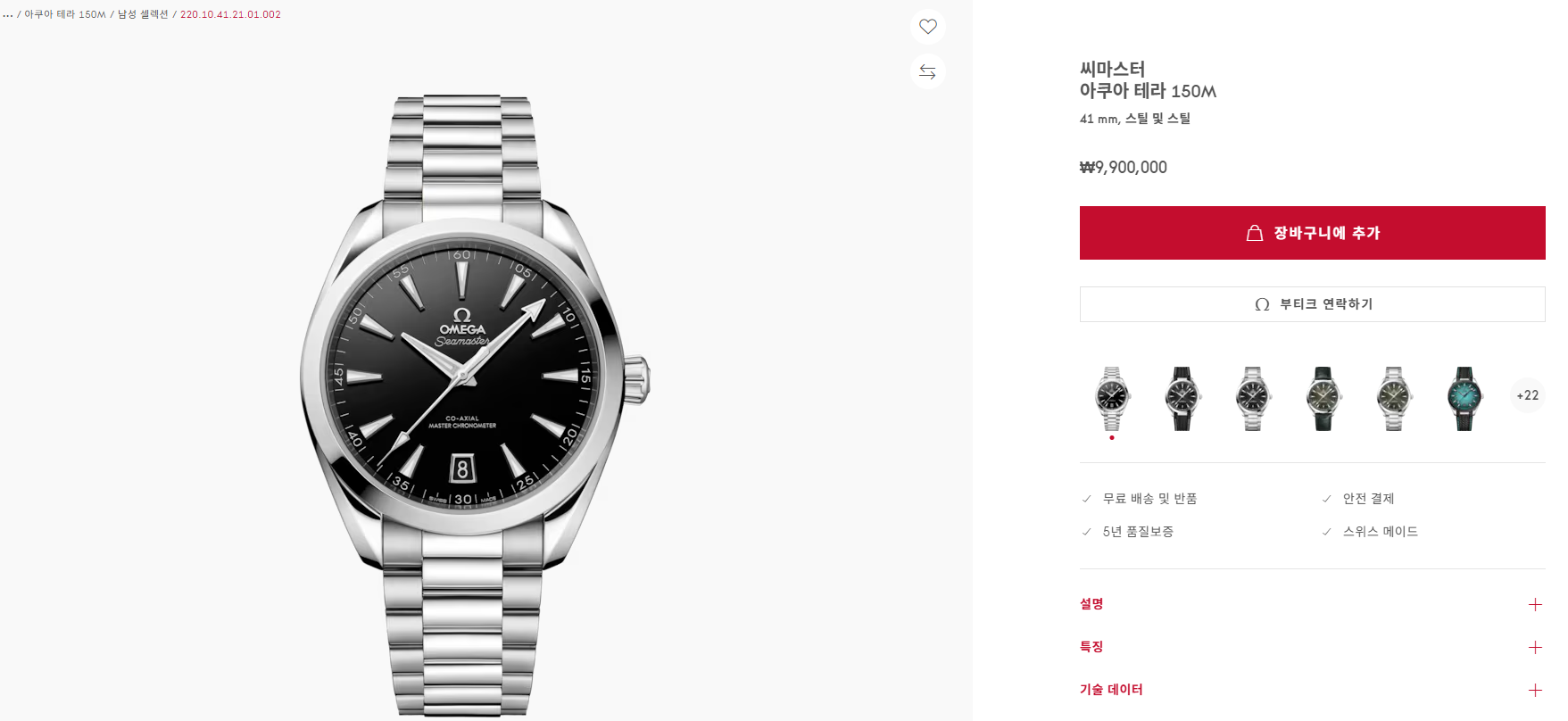Click the main watch product image

point(475,406)
